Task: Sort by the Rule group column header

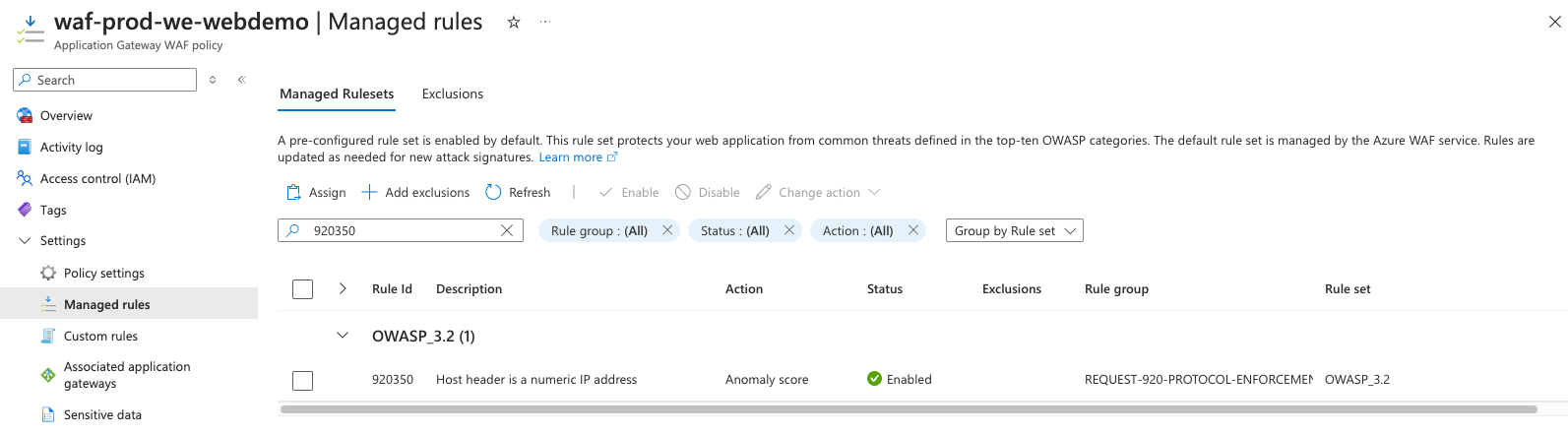Action: [x=1116, y=288]
